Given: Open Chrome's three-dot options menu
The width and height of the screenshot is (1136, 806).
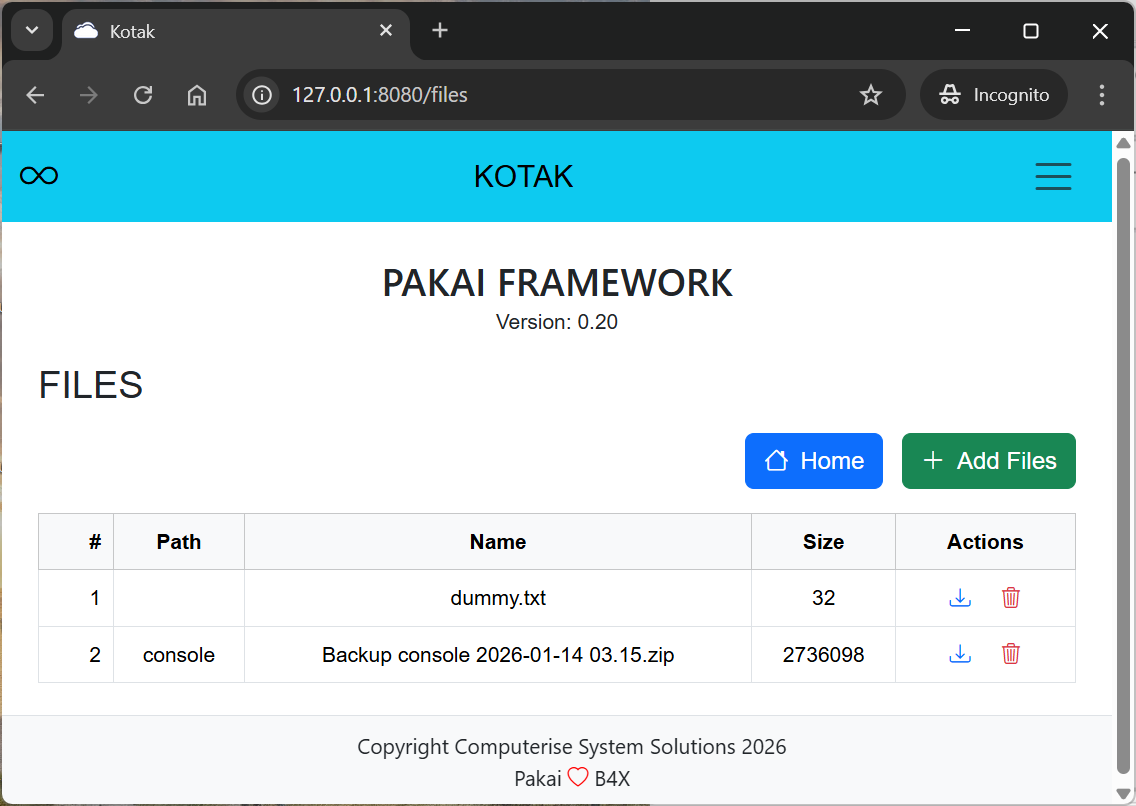Looking at the screenshot, I should coord(1101,94).
